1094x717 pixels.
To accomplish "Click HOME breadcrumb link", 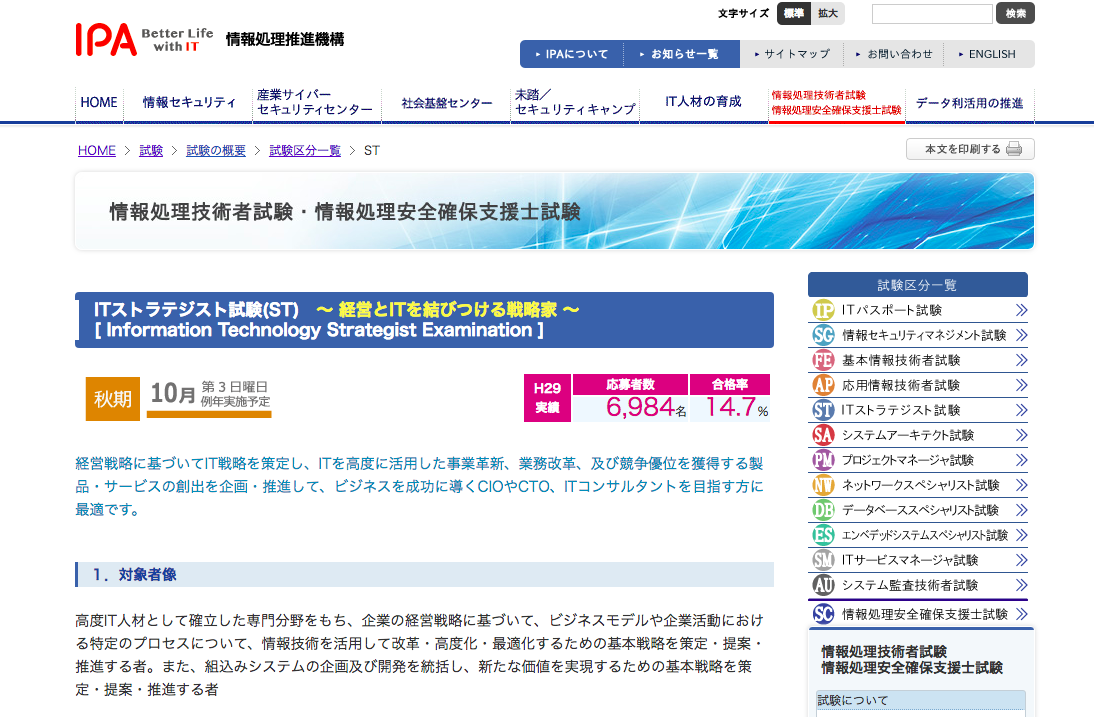I will click(97, 151).
